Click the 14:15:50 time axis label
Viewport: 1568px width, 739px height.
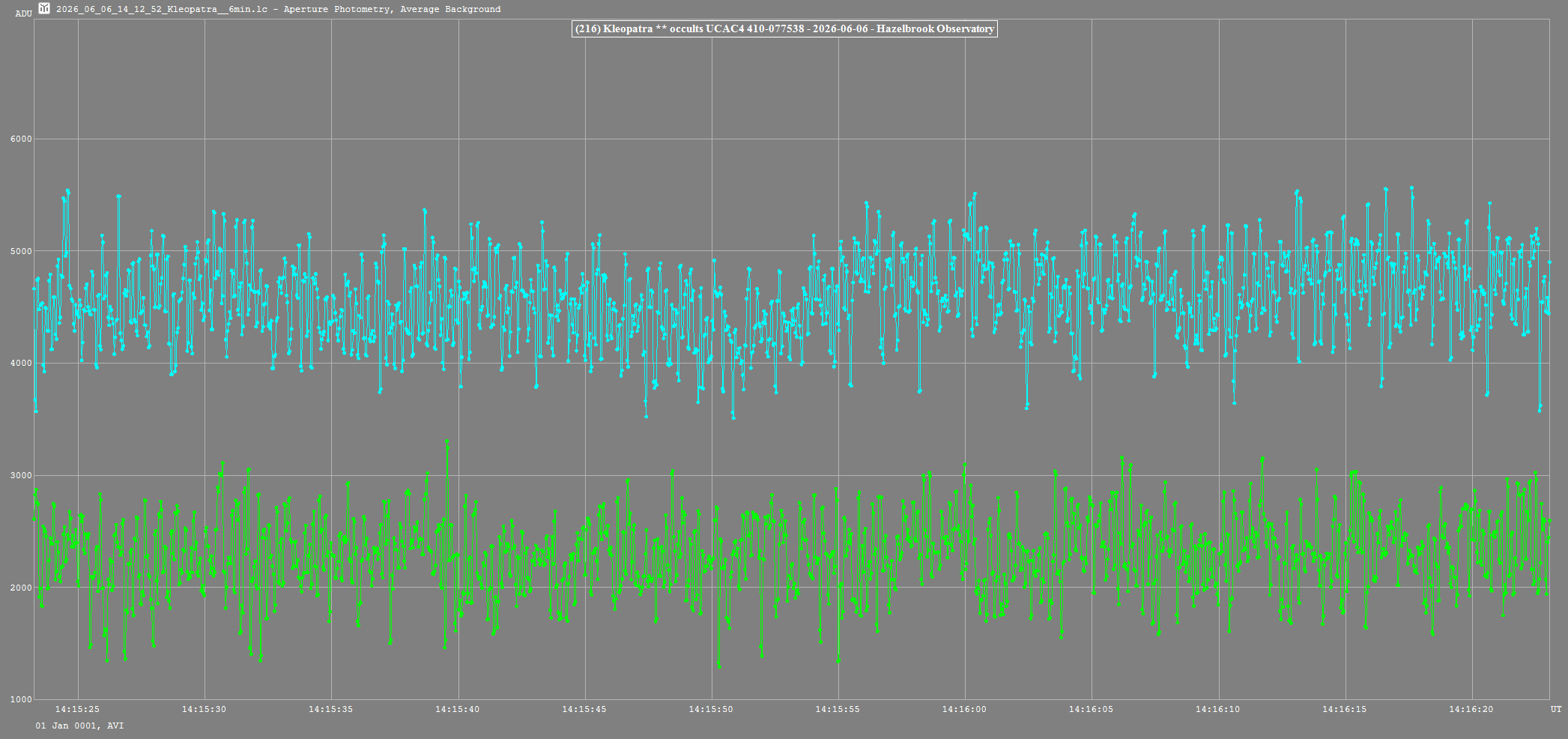pyautogui.click(x=711, y=709)
